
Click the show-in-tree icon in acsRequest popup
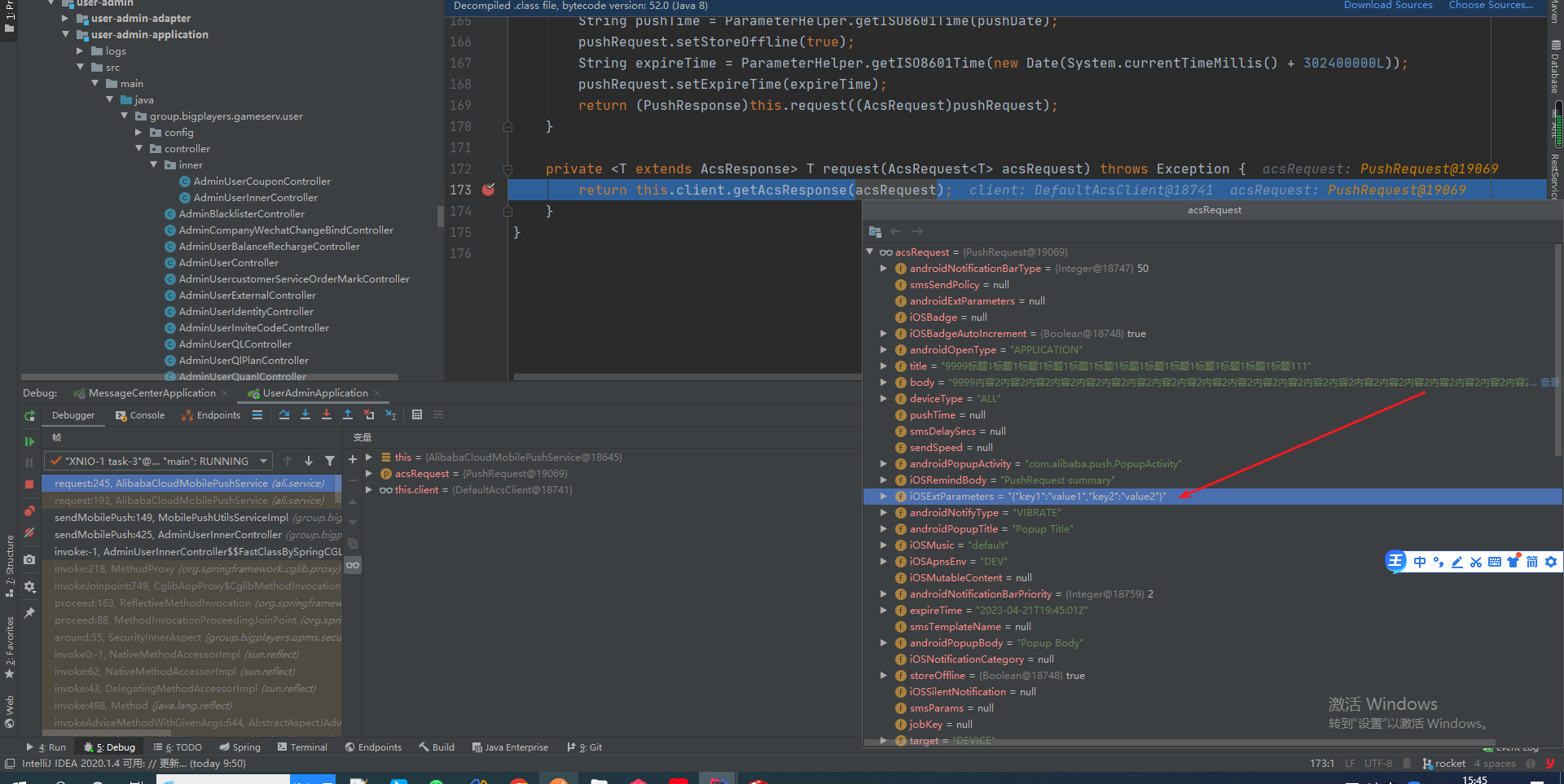point(876,232)
